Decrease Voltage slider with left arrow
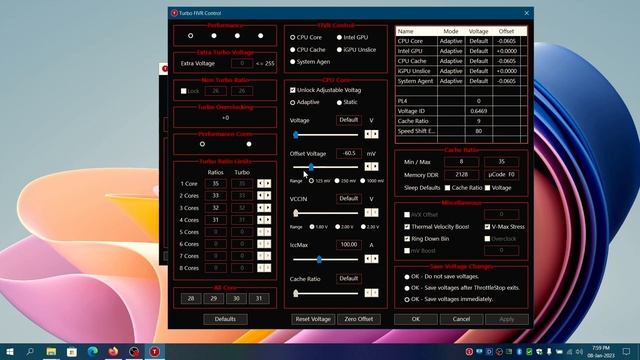The width and height of the screenshot is (640, 360). [367, 134]
